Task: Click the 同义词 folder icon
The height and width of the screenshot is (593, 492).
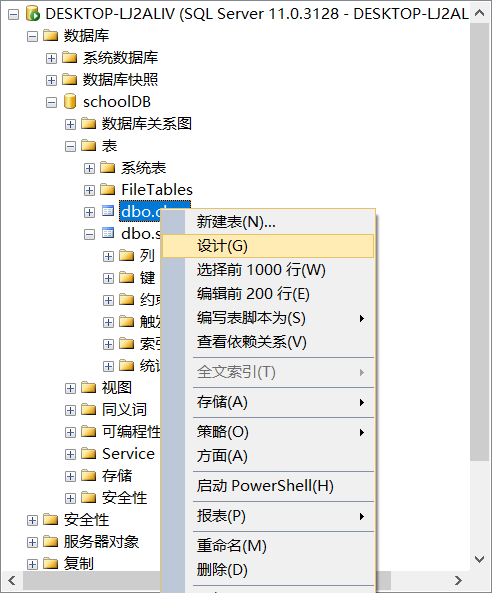Action: coord(88,410)
